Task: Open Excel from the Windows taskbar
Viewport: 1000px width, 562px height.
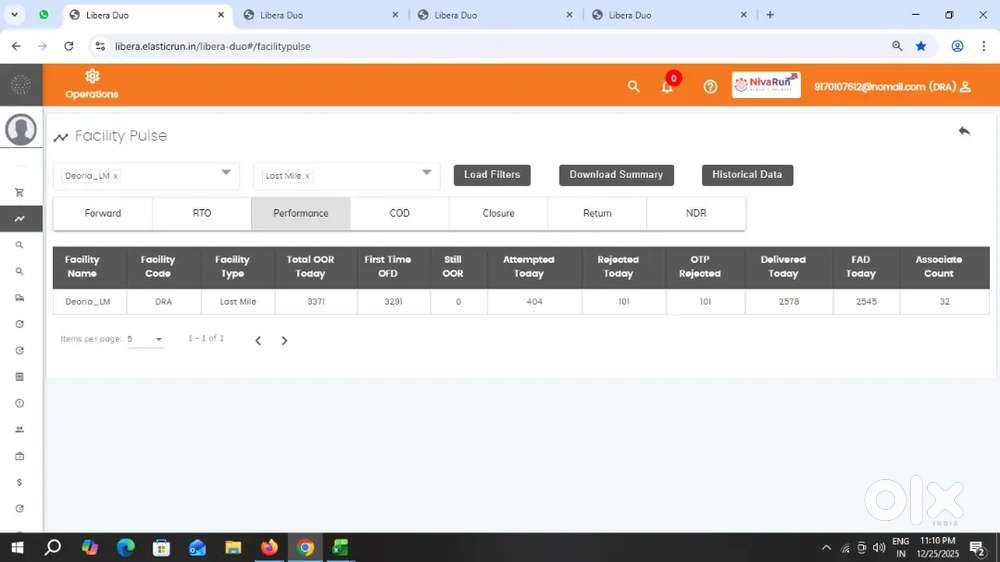Action: [340, 548]
